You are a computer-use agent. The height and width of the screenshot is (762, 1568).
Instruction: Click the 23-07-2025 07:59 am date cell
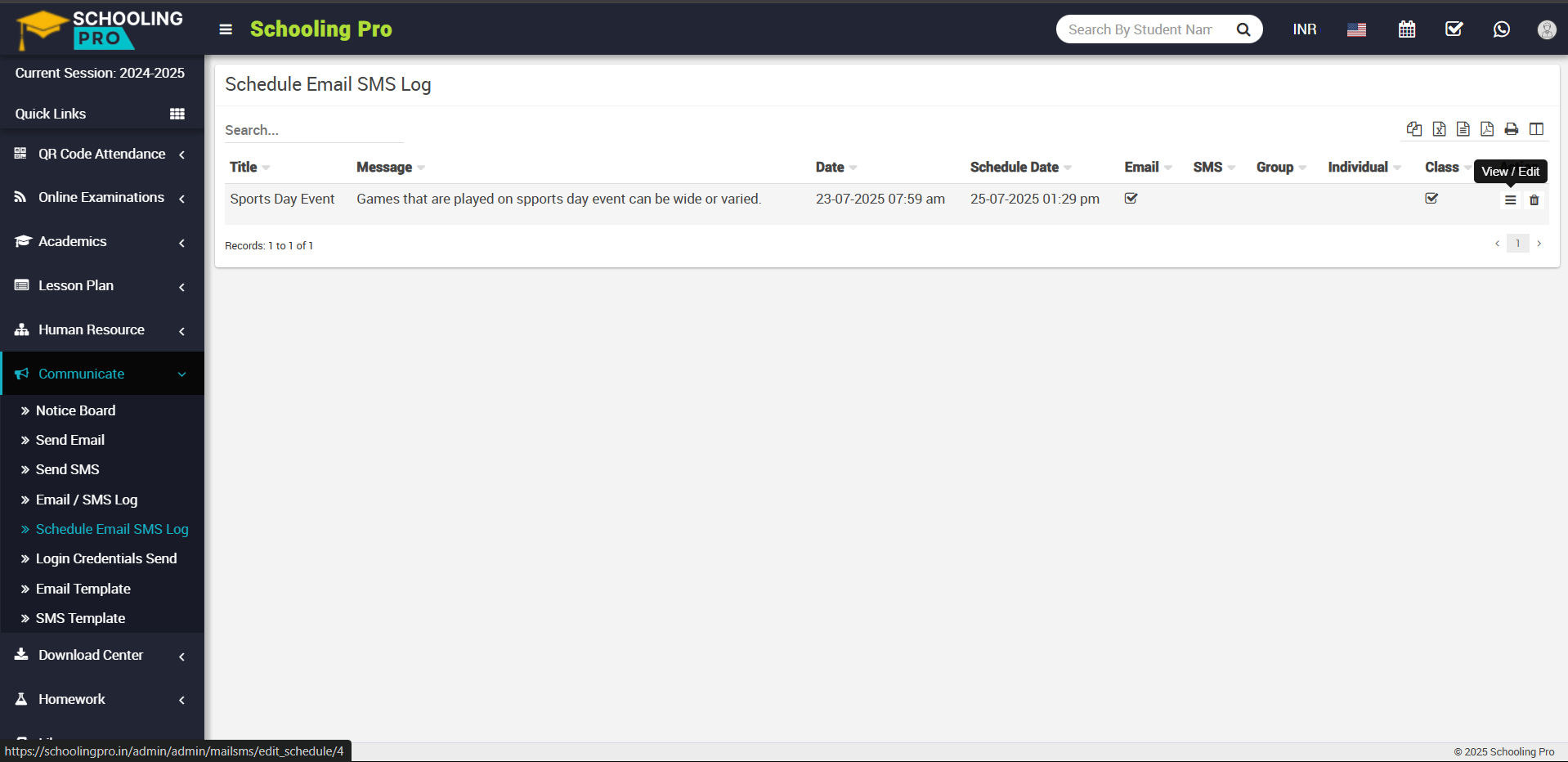880,199
